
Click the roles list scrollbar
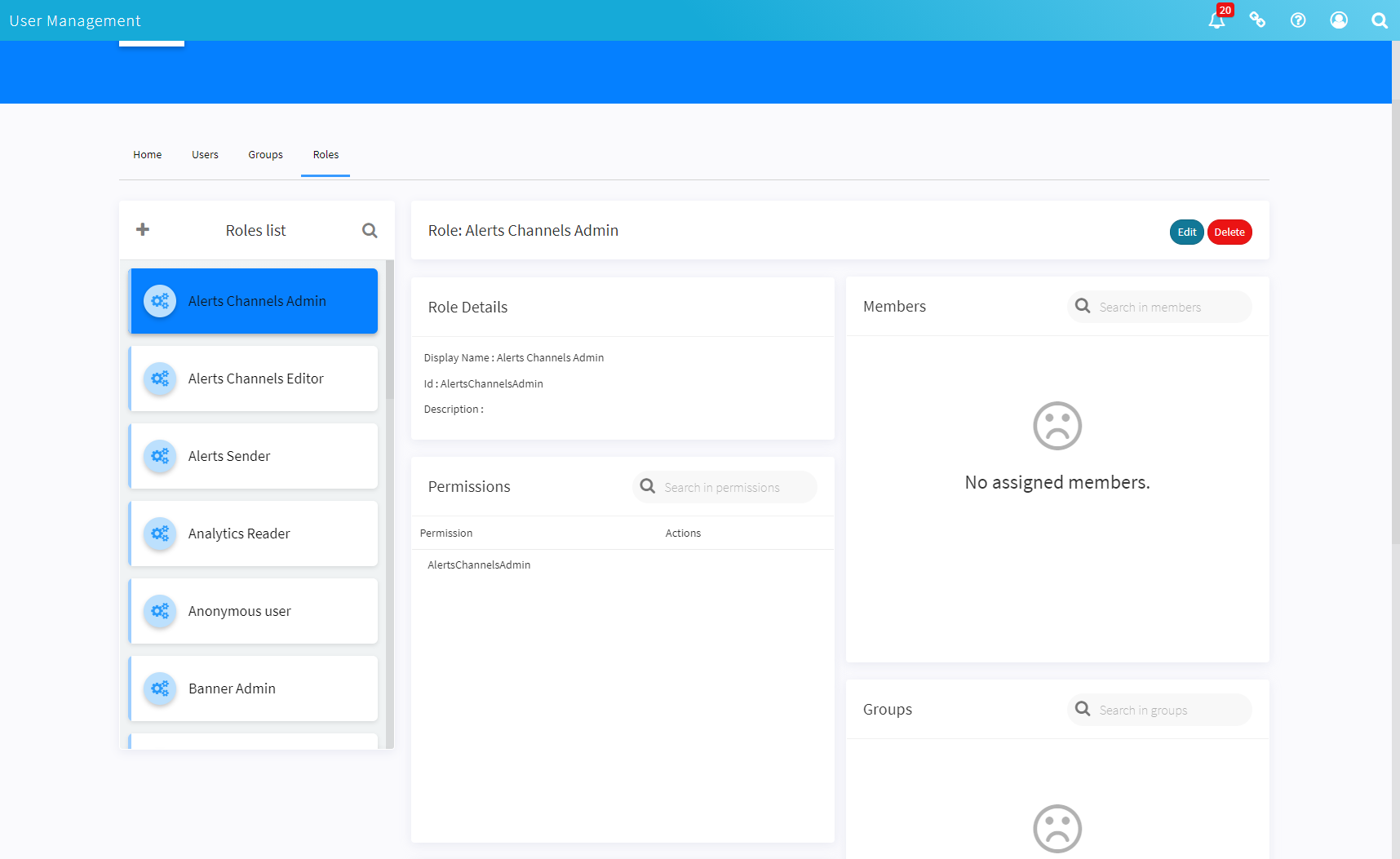[x=390, y=330]
